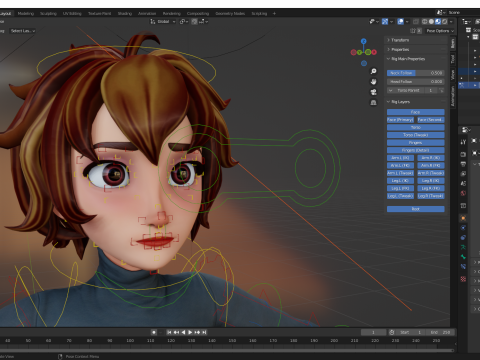The height and width of the screenshot is (360, 480).
Task: Toggle the Fingers rig layer
Action: [x=416, y=143]
